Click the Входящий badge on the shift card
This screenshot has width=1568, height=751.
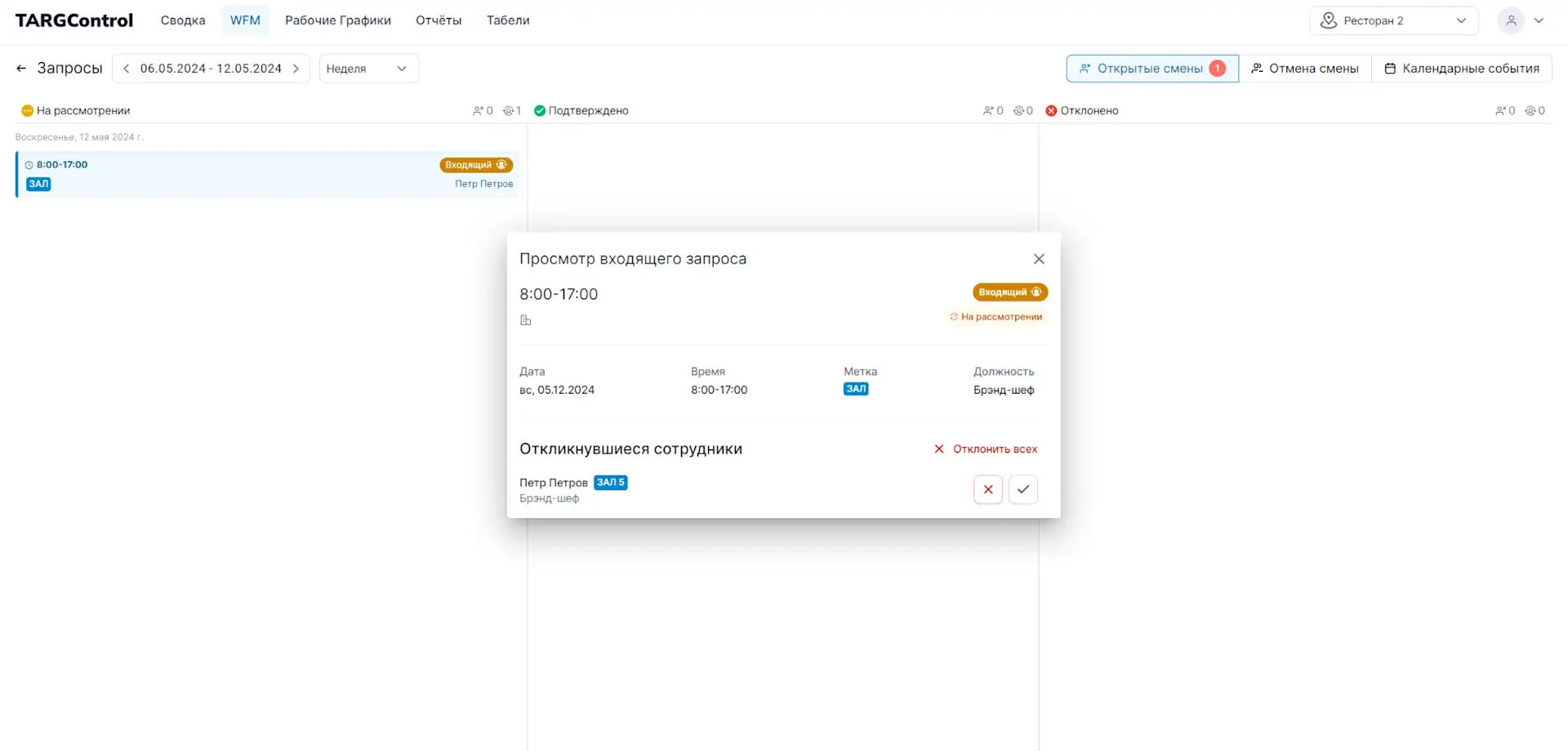point(476,165)
